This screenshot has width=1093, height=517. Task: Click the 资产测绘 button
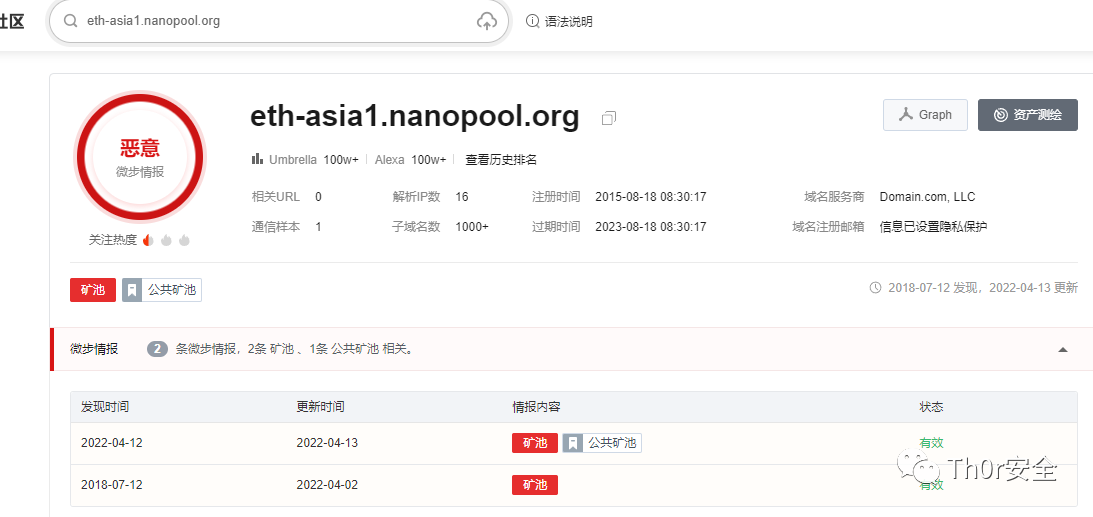pos(1027,115)
